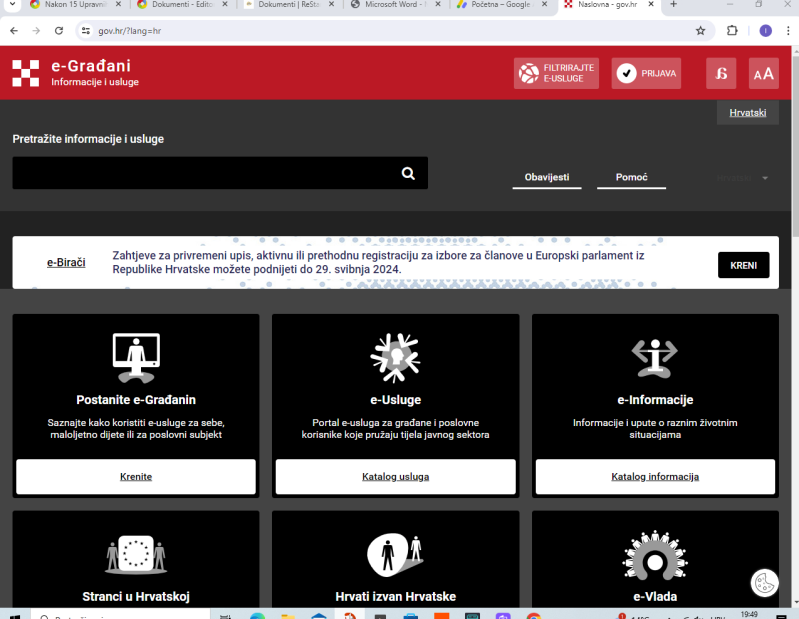Close the Microsoft Word tab
Screen dimensions: 799x619
438,4
